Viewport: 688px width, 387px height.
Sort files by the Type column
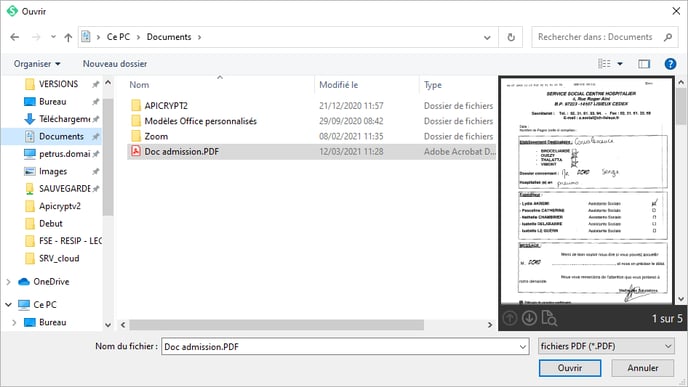(433, 85)
